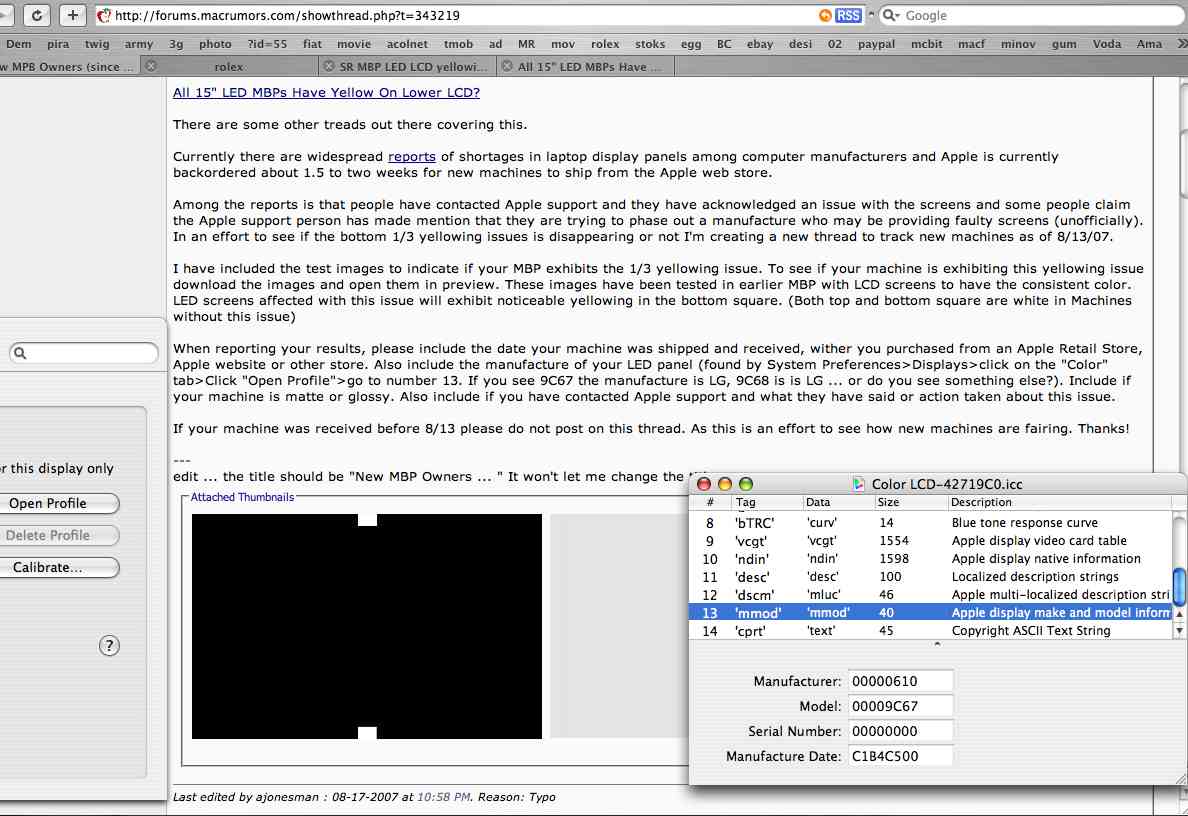Open the Displays help question mark

[x=109, y=646]
